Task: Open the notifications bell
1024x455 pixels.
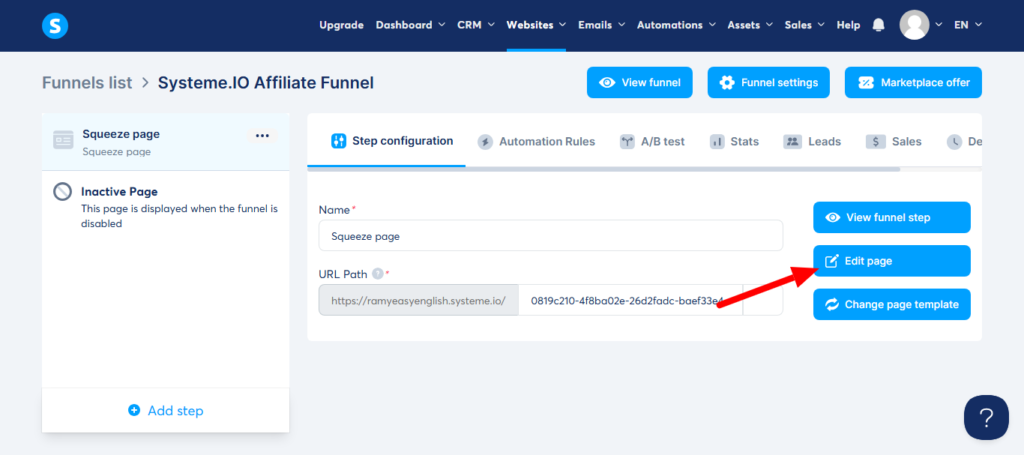Action: 878,25
